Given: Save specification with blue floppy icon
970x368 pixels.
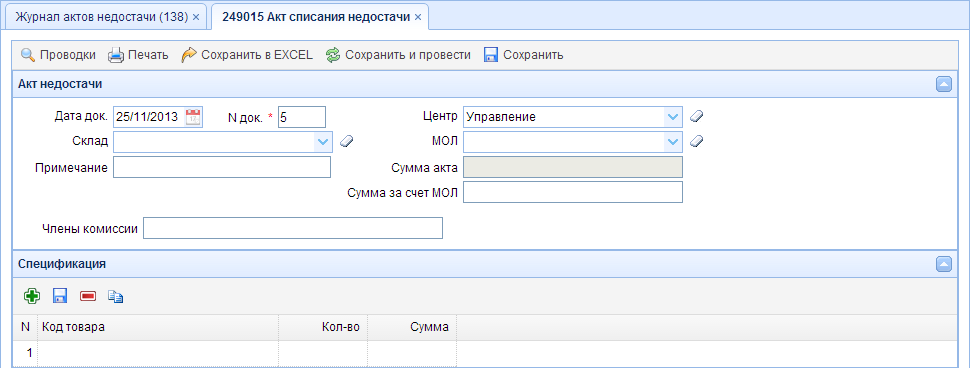Looking at the screenshot, I should pyautogui.click(x=60, y=296).
